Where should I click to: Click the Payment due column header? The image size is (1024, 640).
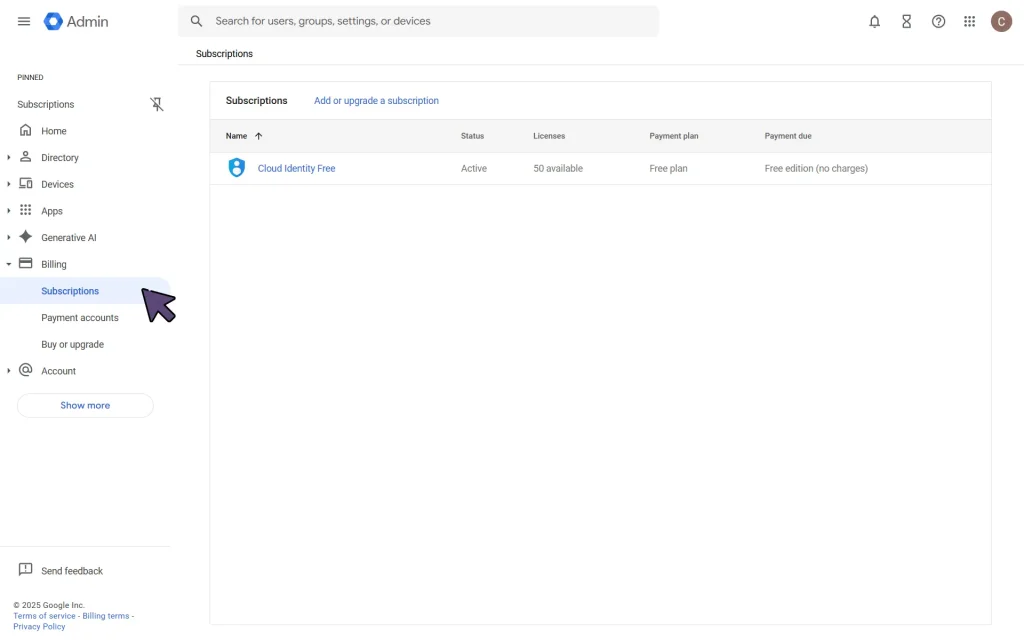pyautogui.click(x=788, y=136)
